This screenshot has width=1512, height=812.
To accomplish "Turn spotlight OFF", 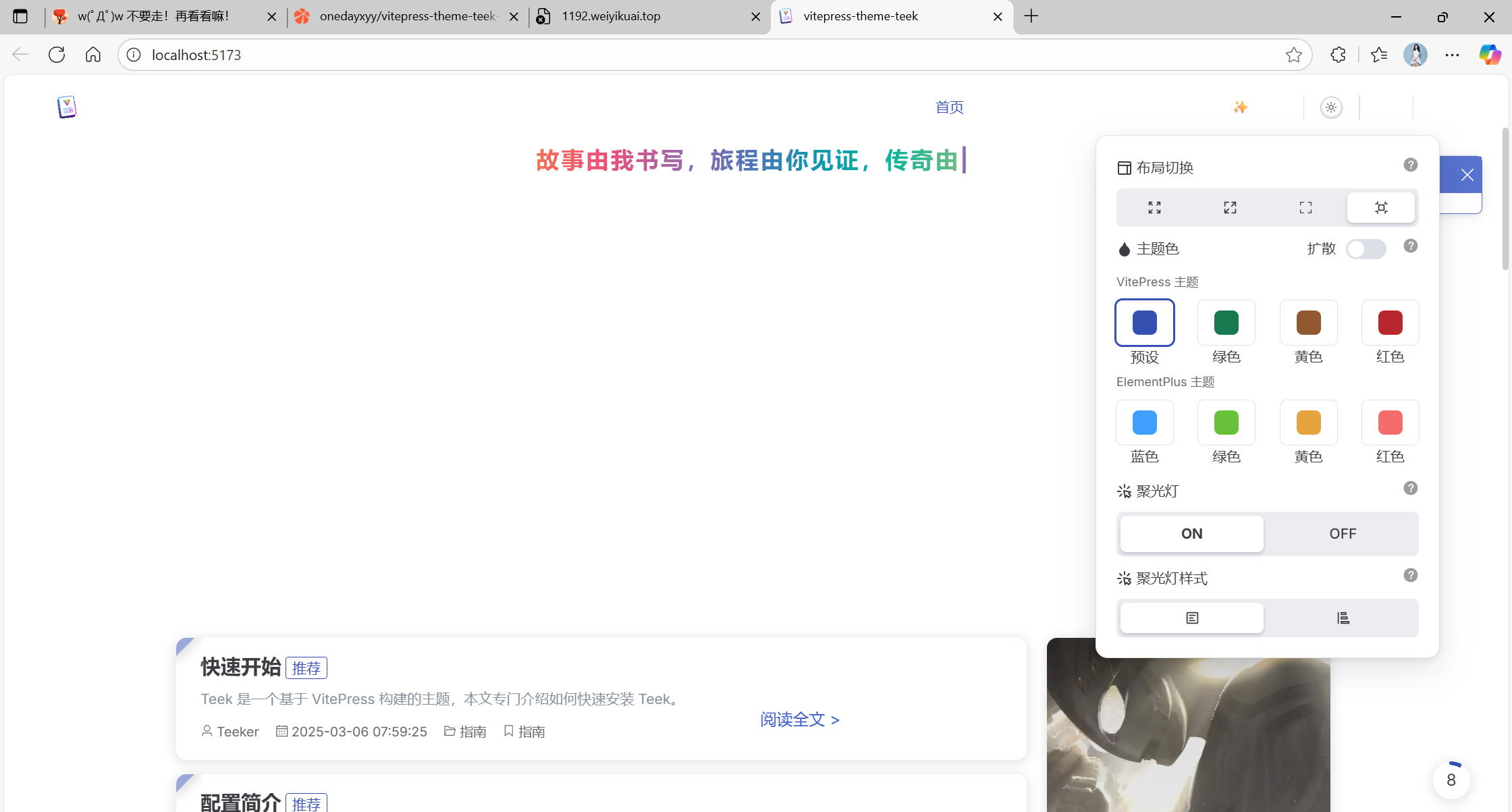I will coord(1343,534).
